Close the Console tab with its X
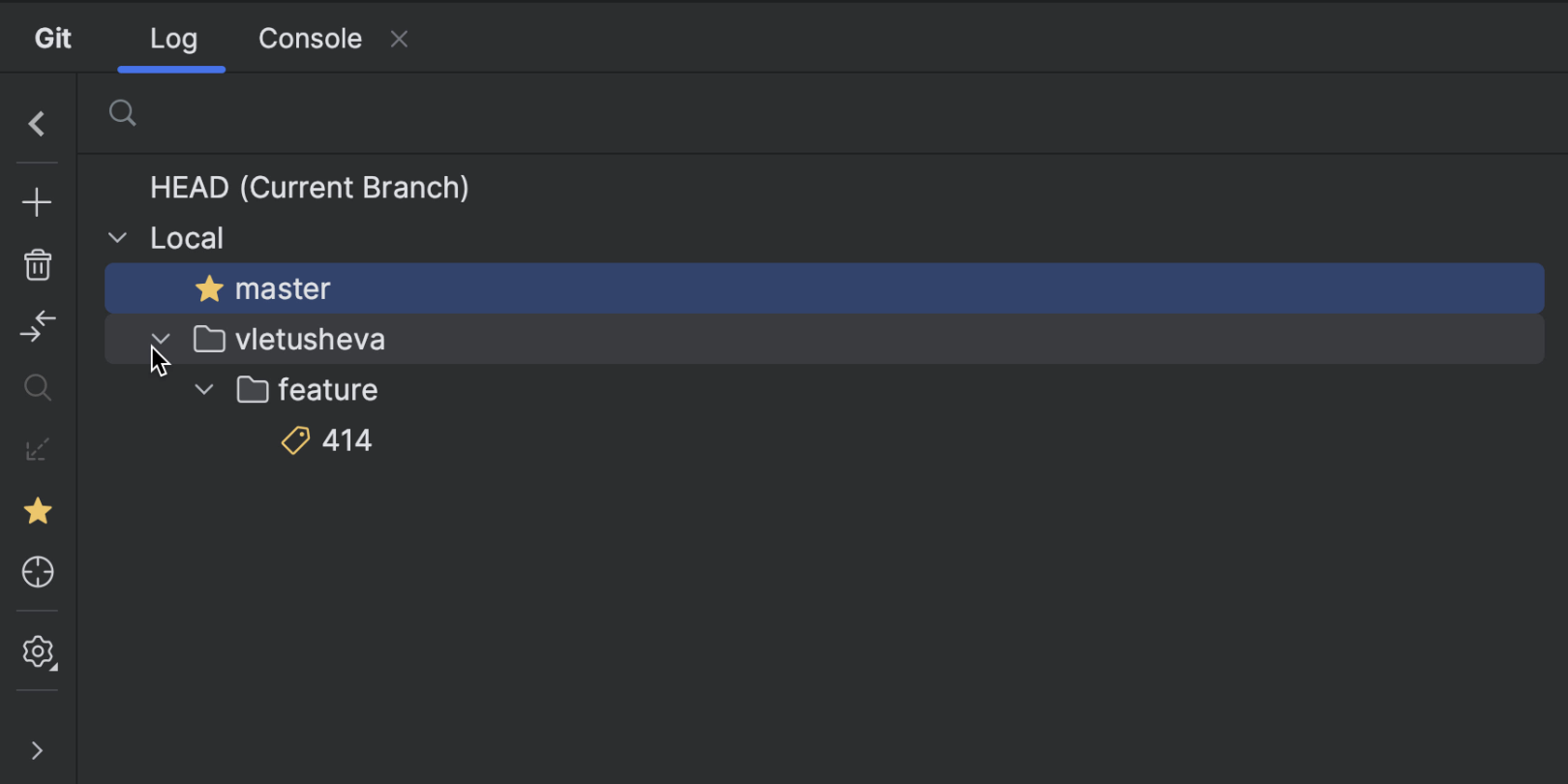The width and height of the screenshot is (1568, 784). coord(398,39)
